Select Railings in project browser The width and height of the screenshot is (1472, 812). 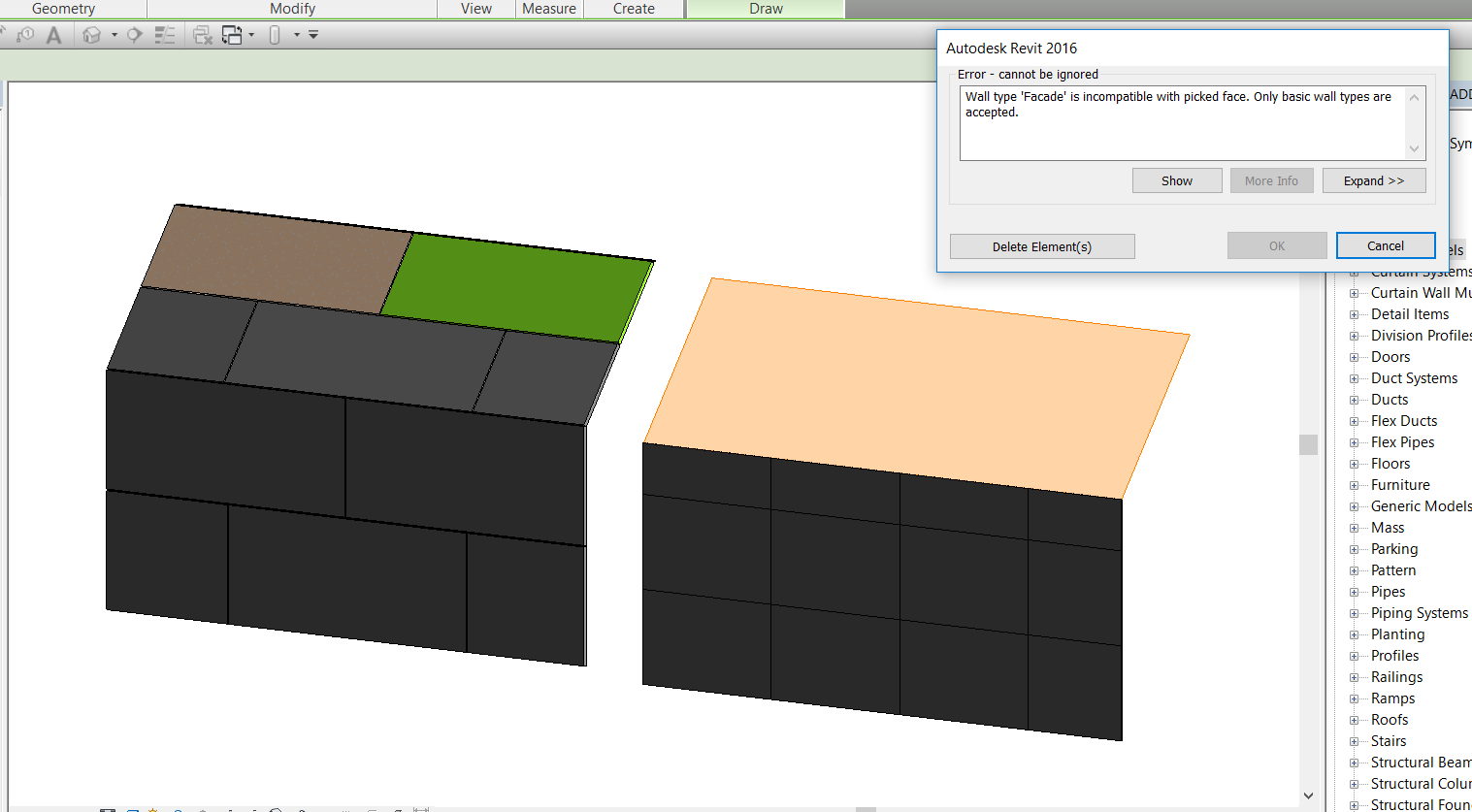tap(1397, 677)
